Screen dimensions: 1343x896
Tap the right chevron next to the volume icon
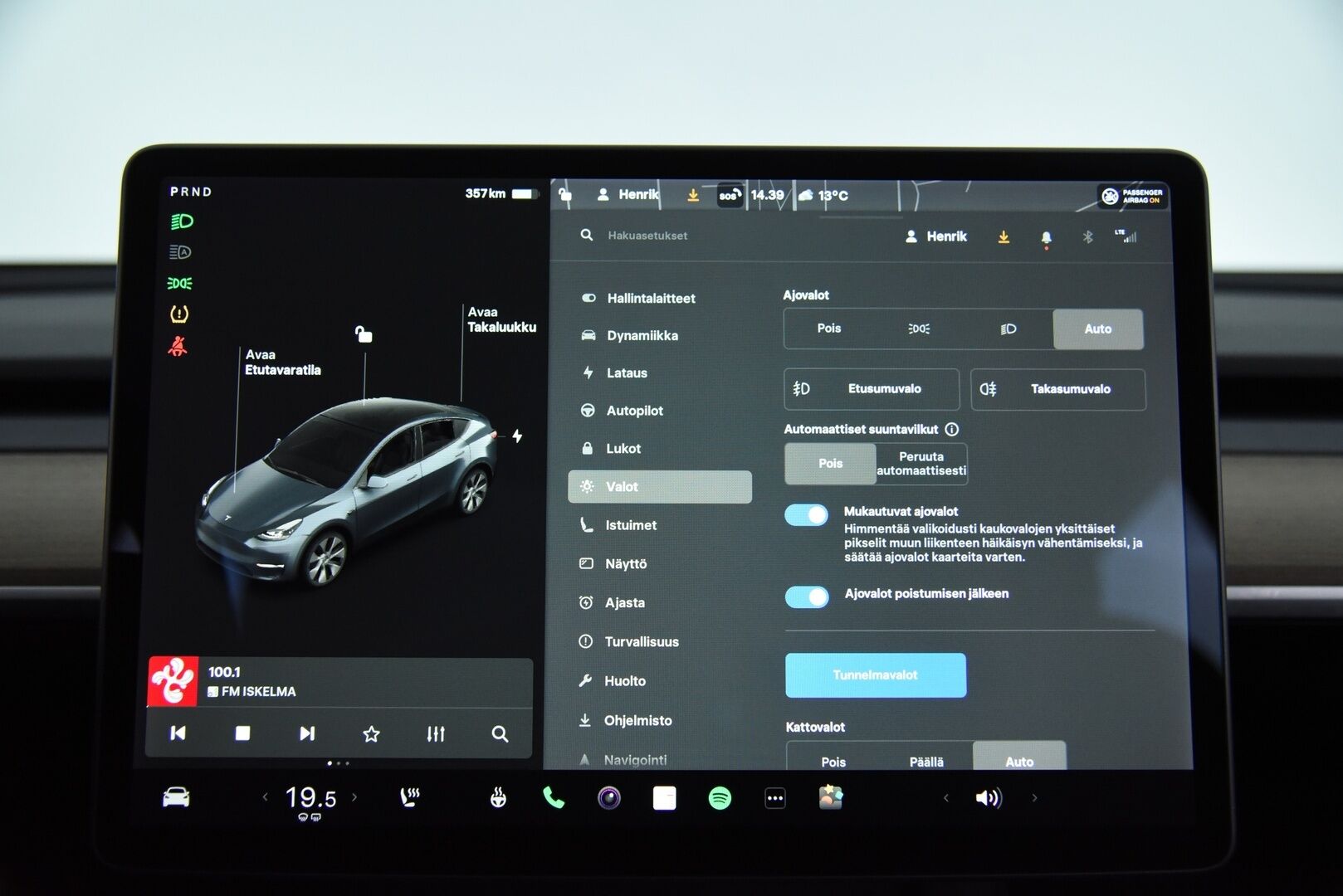[x=1035, y=797]
